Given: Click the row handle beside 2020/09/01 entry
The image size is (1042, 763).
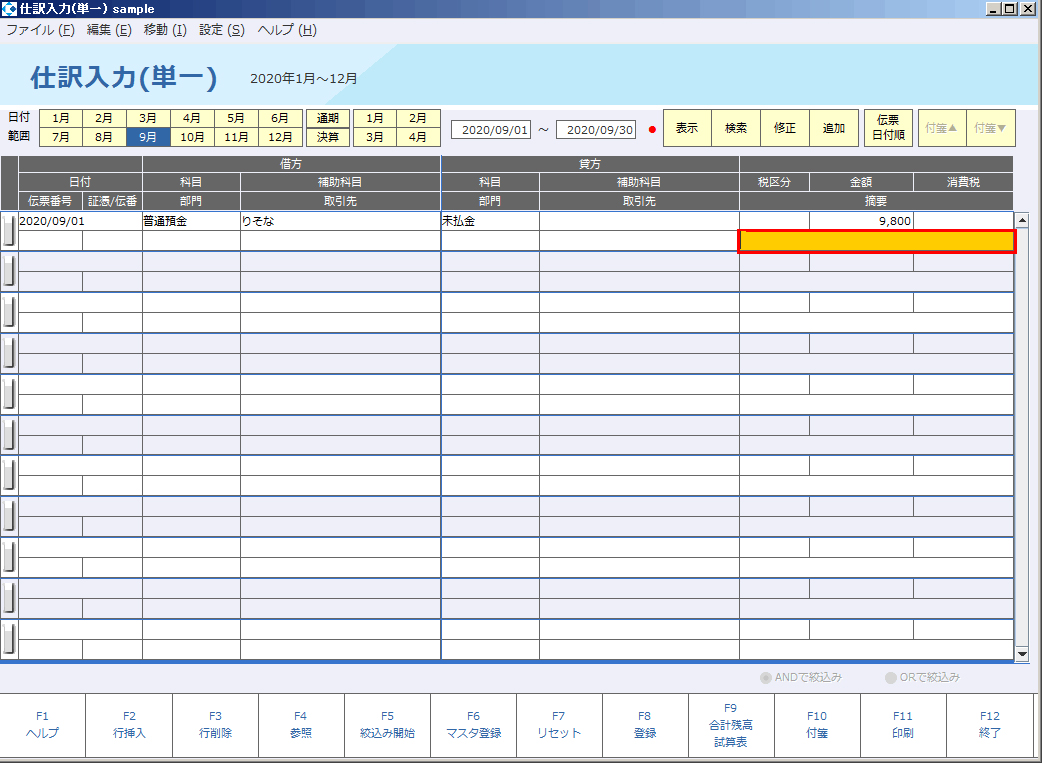Looking at the screenshot, I should click(9, 231).
